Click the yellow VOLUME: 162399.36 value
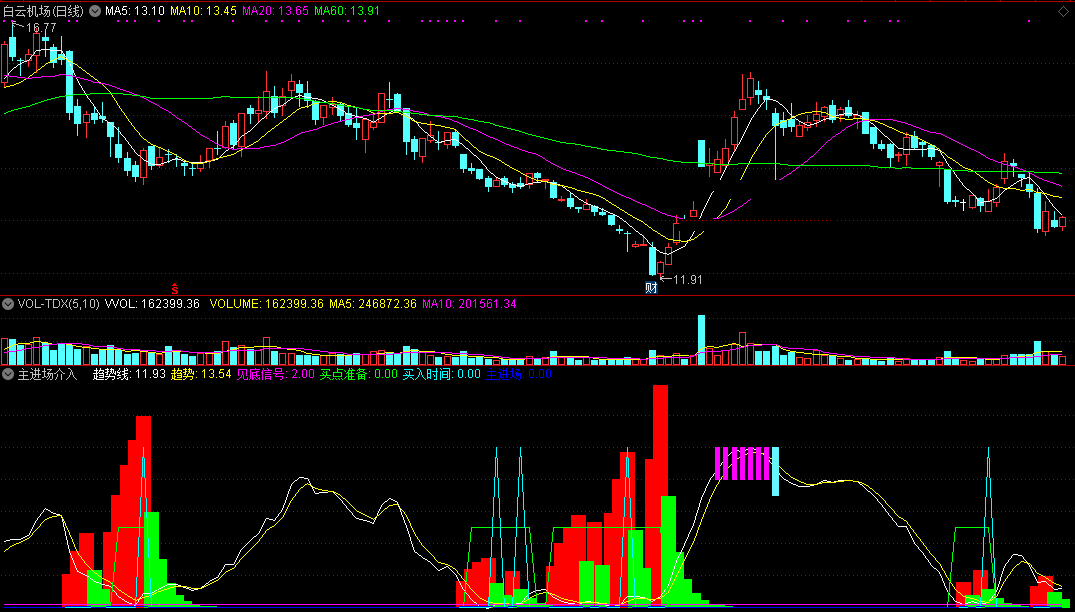The width and height of the screenshot is (1075, 612). coord(267,303)
